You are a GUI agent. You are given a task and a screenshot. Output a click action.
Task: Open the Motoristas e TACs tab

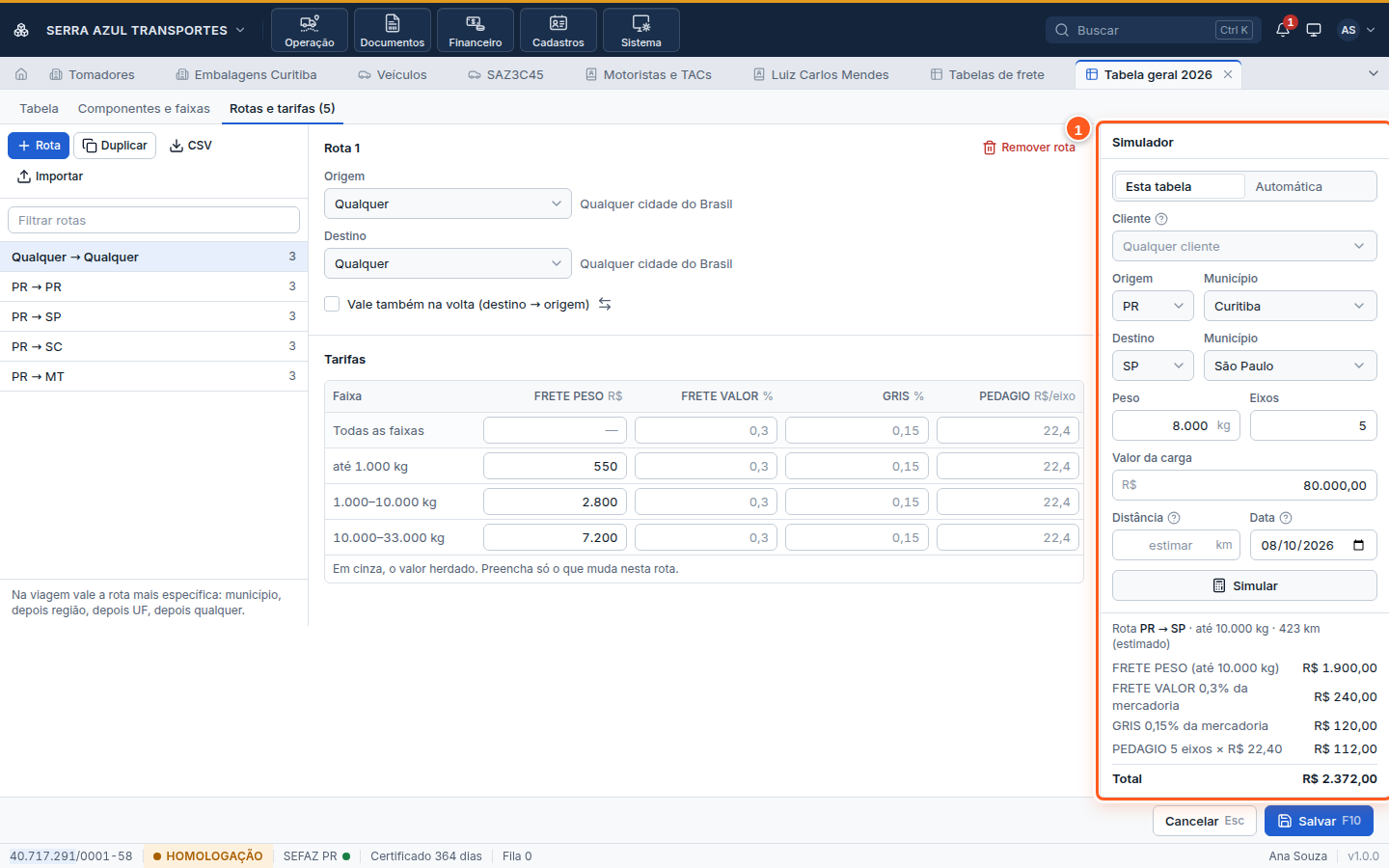648,74
